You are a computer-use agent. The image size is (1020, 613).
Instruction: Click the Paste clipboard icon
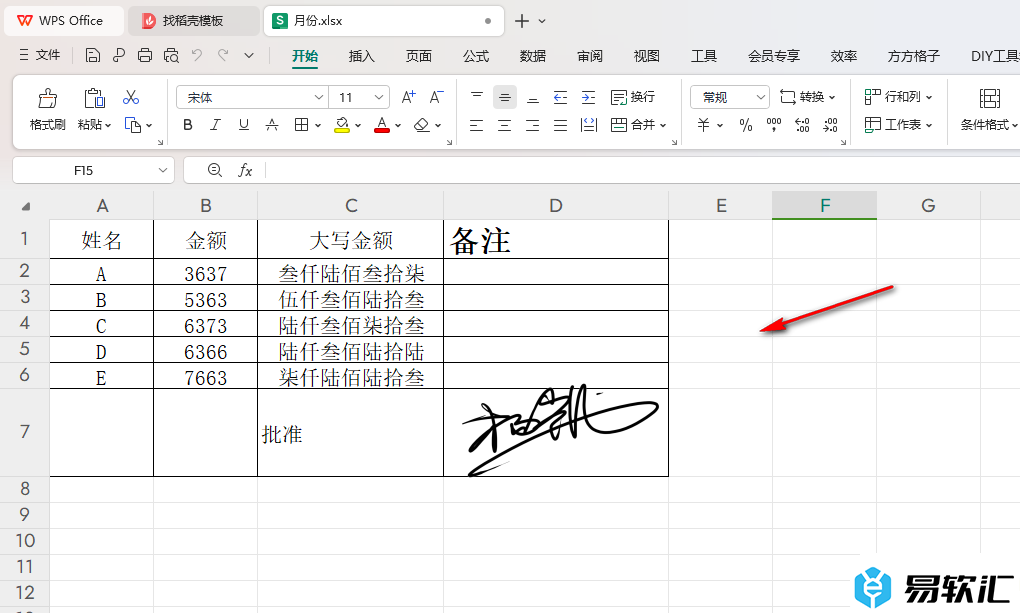(x=94, y=98)
